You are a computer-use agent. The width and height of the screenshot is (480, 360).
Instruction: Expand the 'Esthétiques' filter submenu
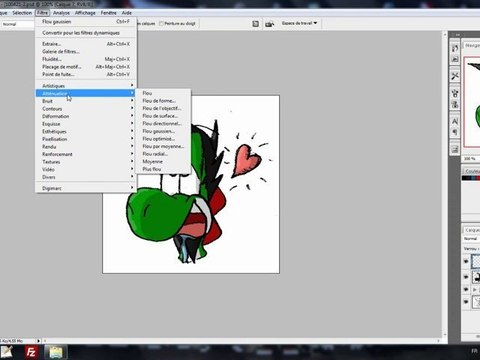pyautogui.click(x=86, y=131)
